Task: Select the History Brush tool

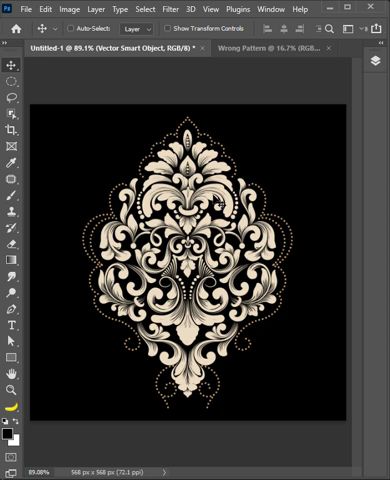Action: tap(11, 228)
